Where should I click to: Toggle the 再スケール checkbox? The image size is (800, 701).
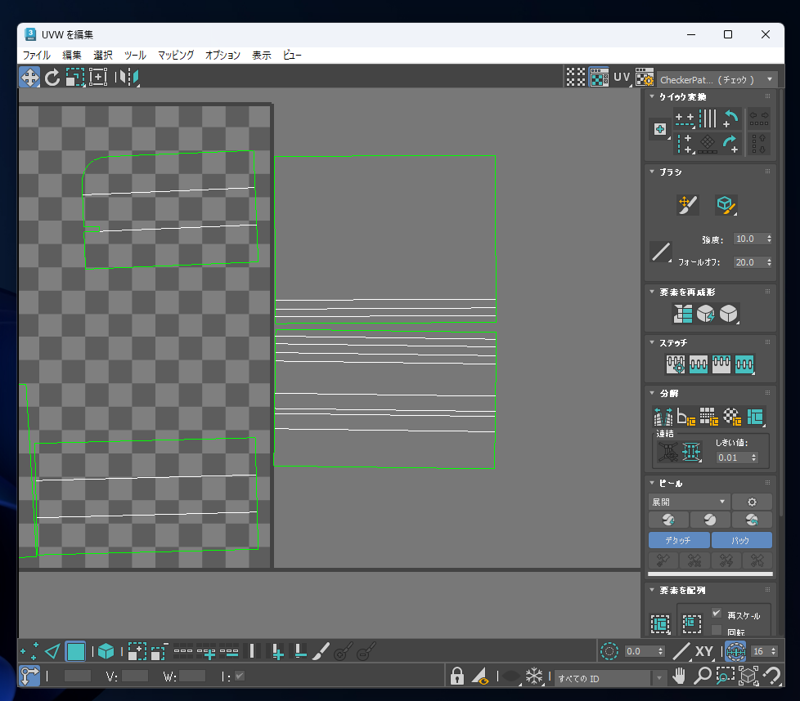click(x=717, y=613)
